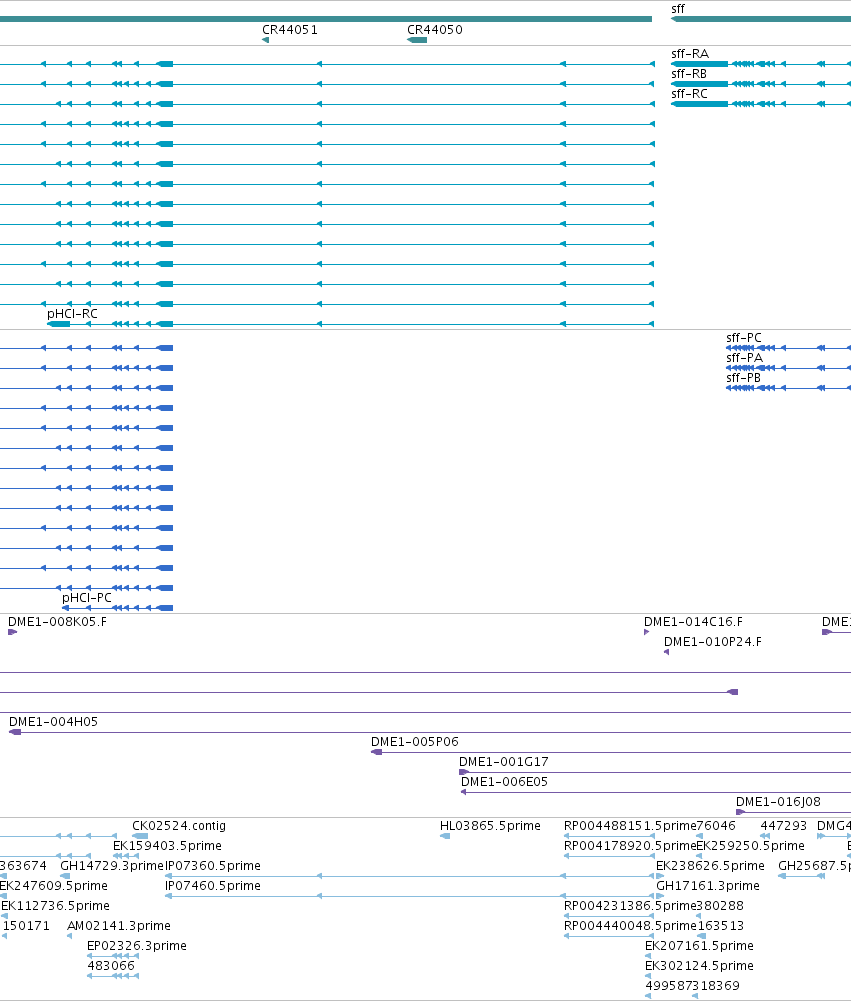This screenshot has width=851, height=1001.
Task: Click the DME1-008K05.F purple arrow glyph
Action: (x=12, y=632)
